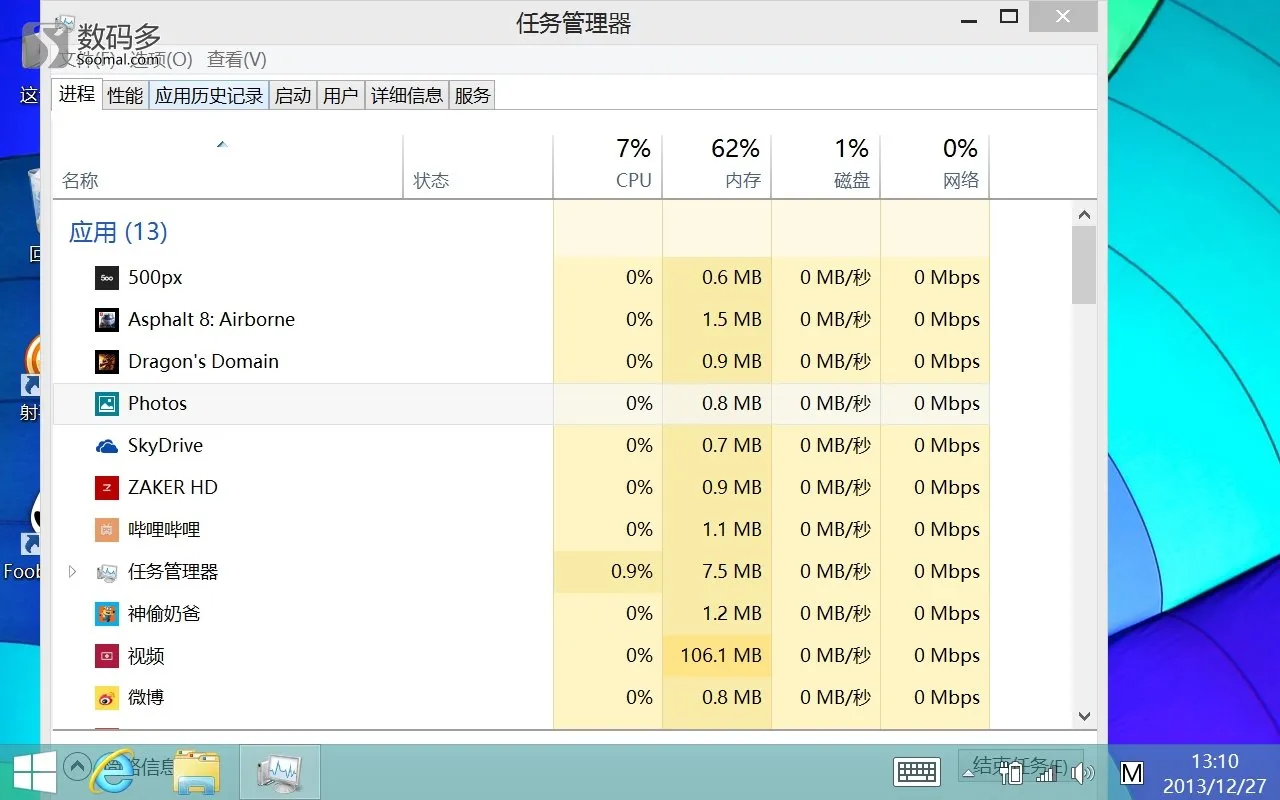This screenshot has width=1280, height=800.
Task: Select the 神偷奶爸 app icon
Action: tap(107, 614)
